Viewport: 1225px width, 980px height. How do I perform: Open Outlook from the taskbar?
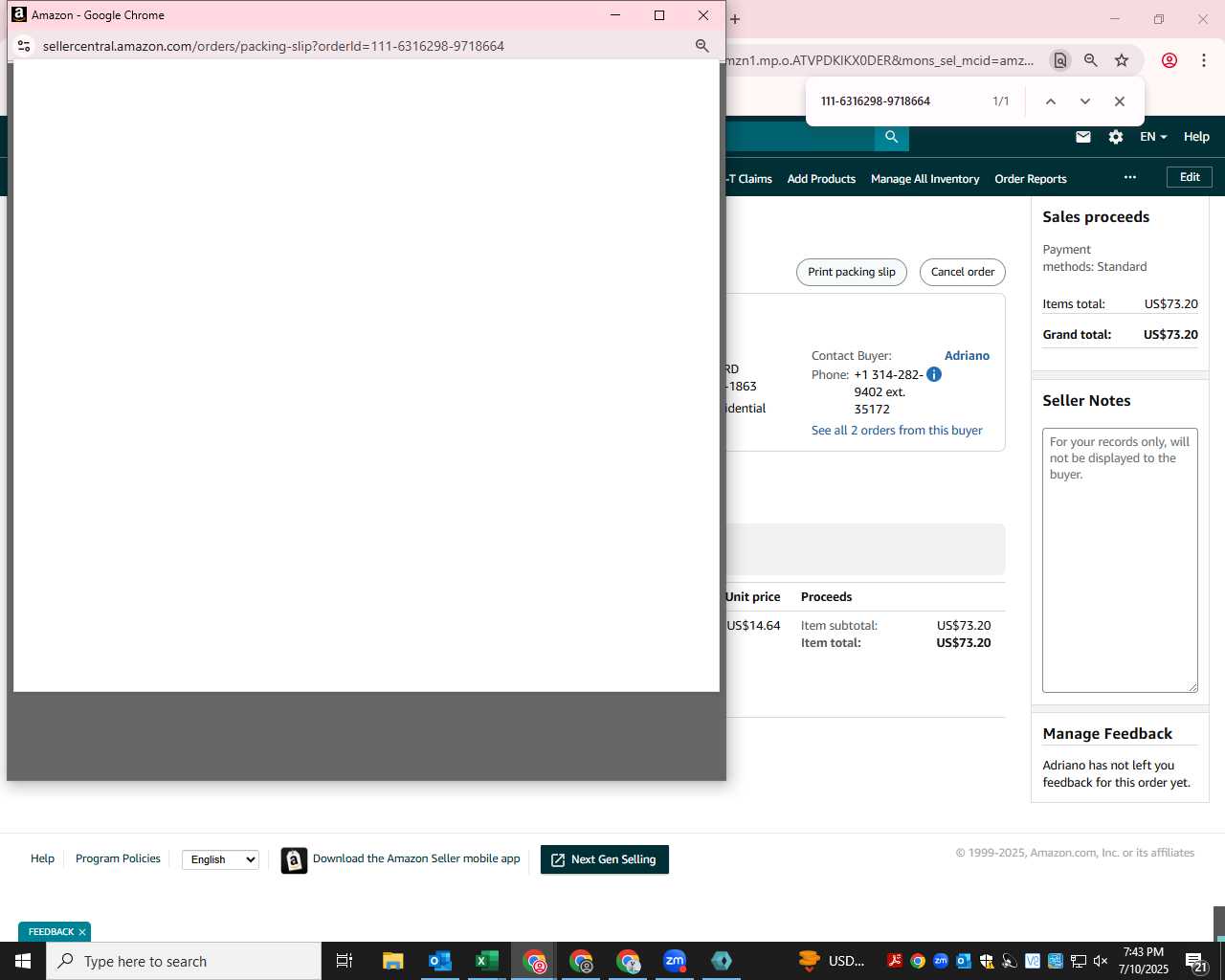coord(439,961)
